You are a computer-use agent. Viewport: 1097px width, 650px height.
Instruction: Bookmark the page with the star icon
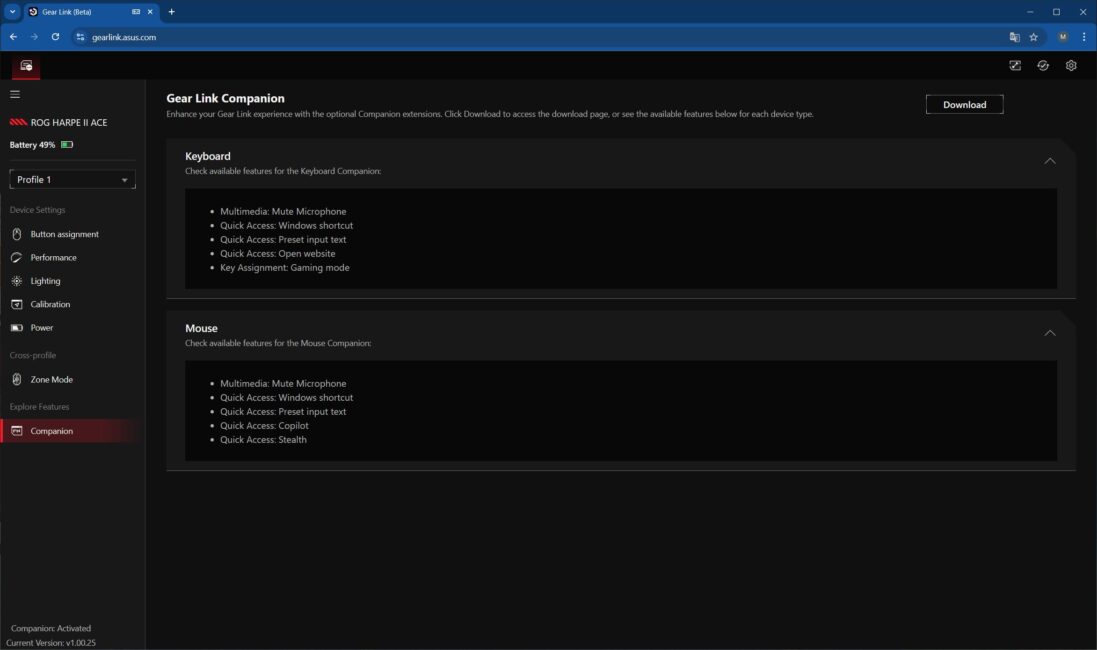click(x=1033, y=37)
